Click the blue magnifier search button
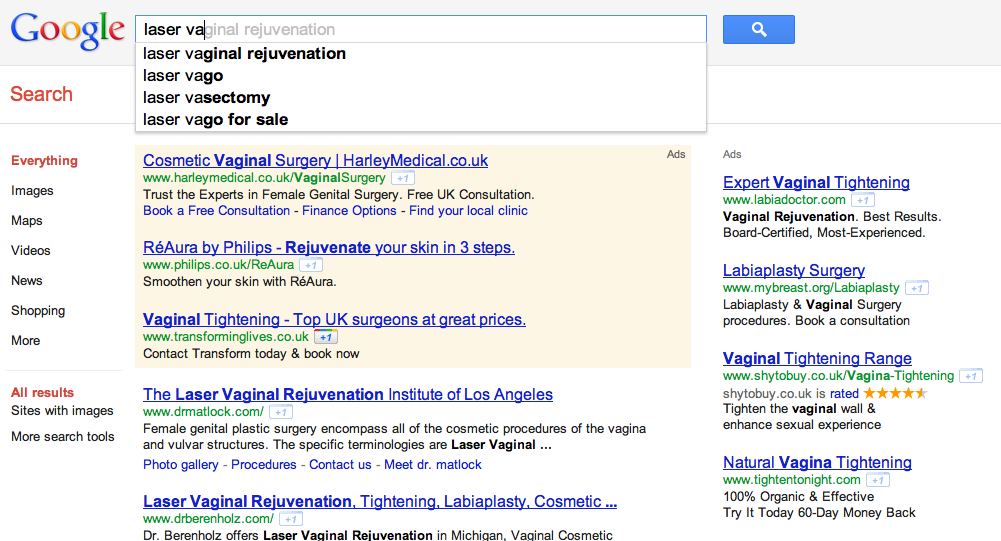Viewport: 1001px width, 541px height. [x=758, y=29]
